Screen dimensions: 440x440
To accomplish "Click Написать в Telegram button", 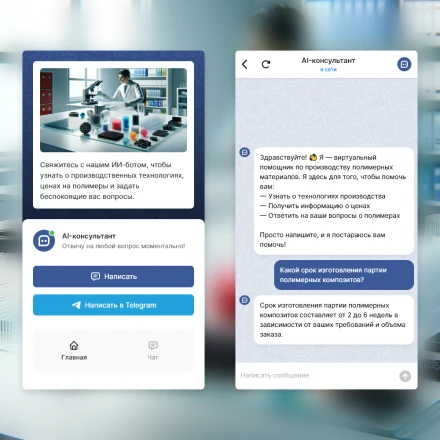I will [x=113, y=305].
